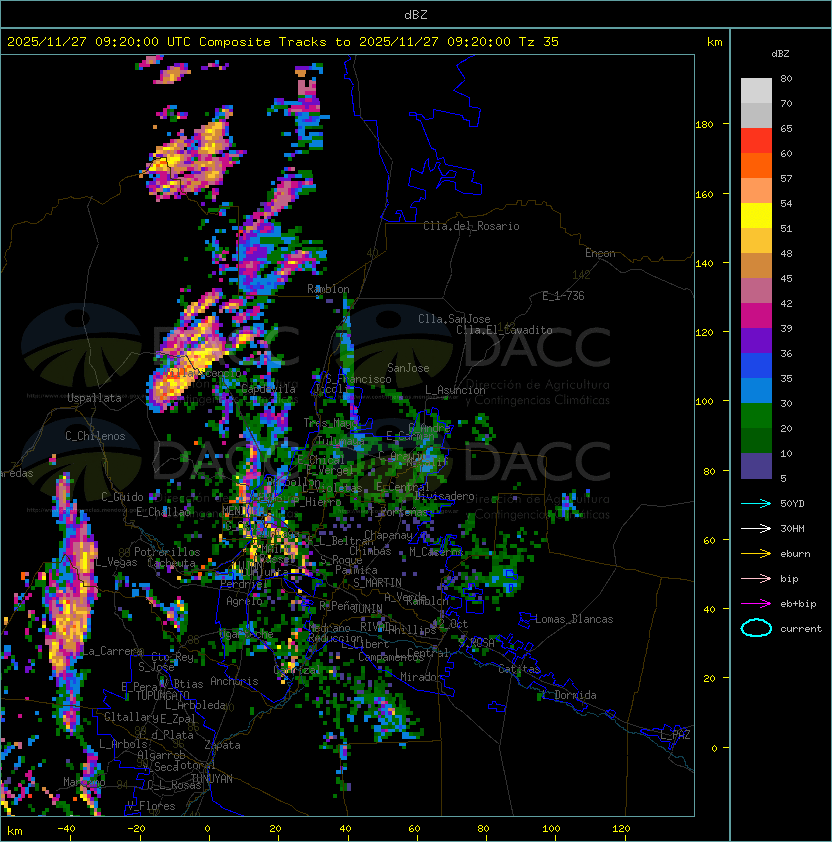Pick the light grey swatch at top of dBZ scale
The image size is (832, 842).
(x=756, y=90)
